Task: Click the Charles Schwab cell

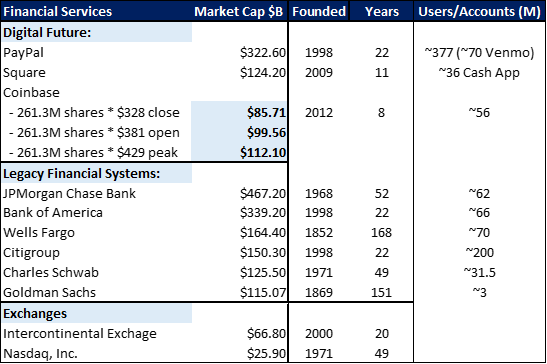Action: [x=51, y=273]
